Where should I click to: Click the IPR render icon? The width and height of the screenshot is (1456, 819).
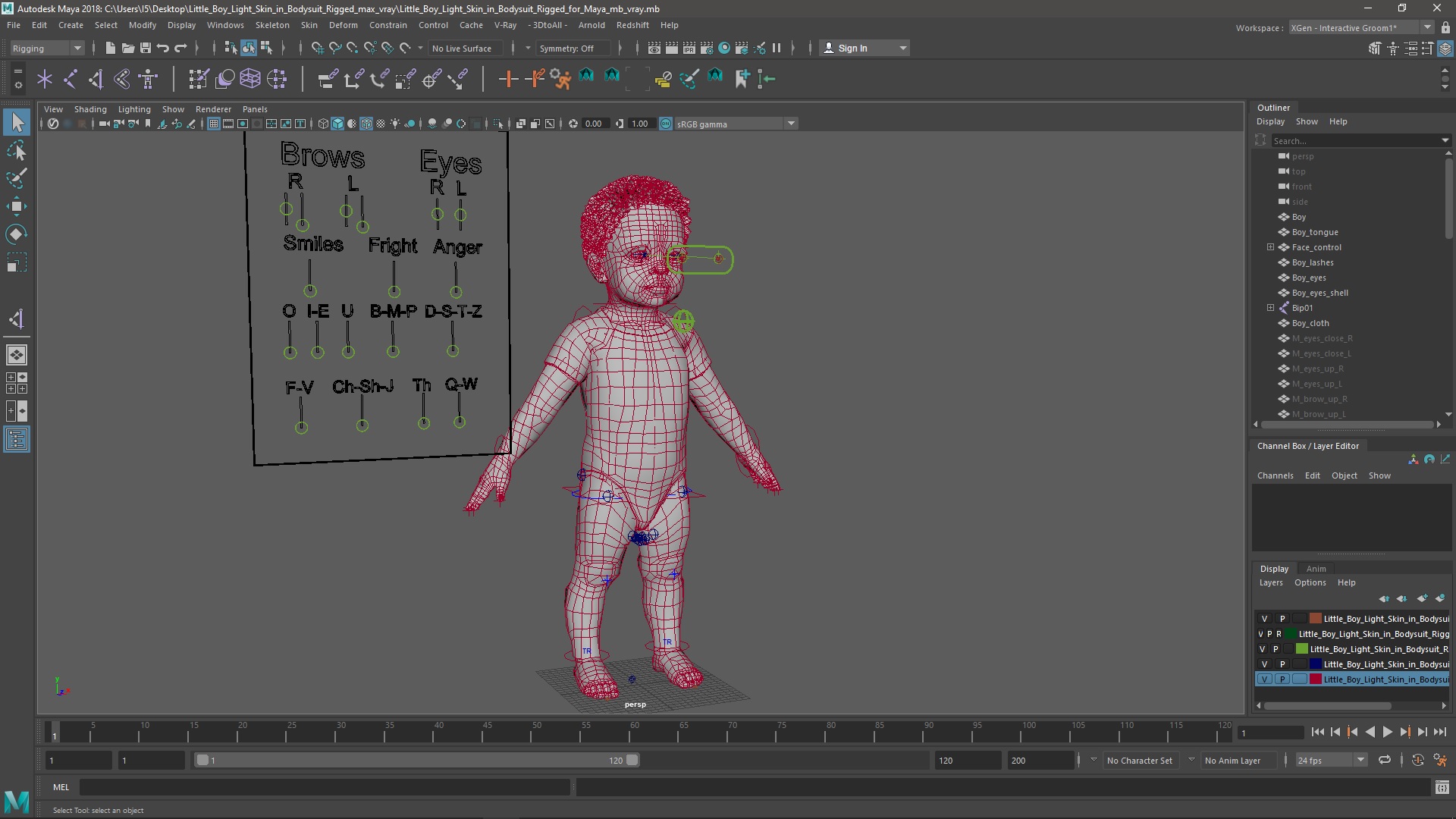pos(689,48)
